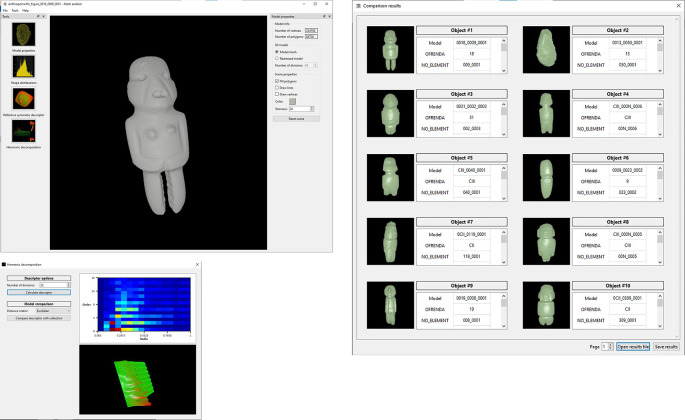Select the Rasterized model radio button
Image resolution: width=685 pixels, height=420 pixels.
[x=277, y=58]
